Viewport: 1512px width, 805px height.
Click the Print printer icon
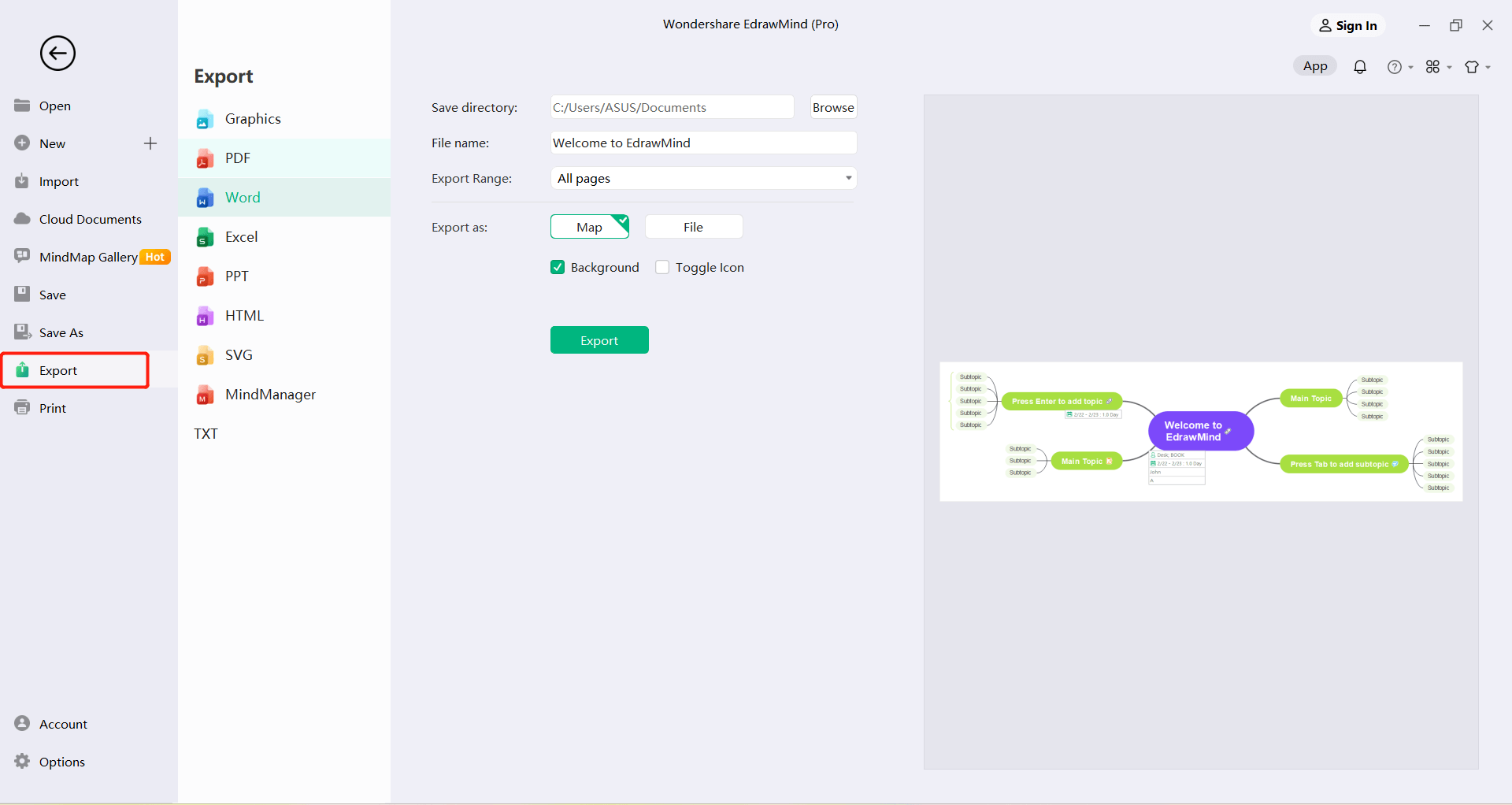click(22, 408)
